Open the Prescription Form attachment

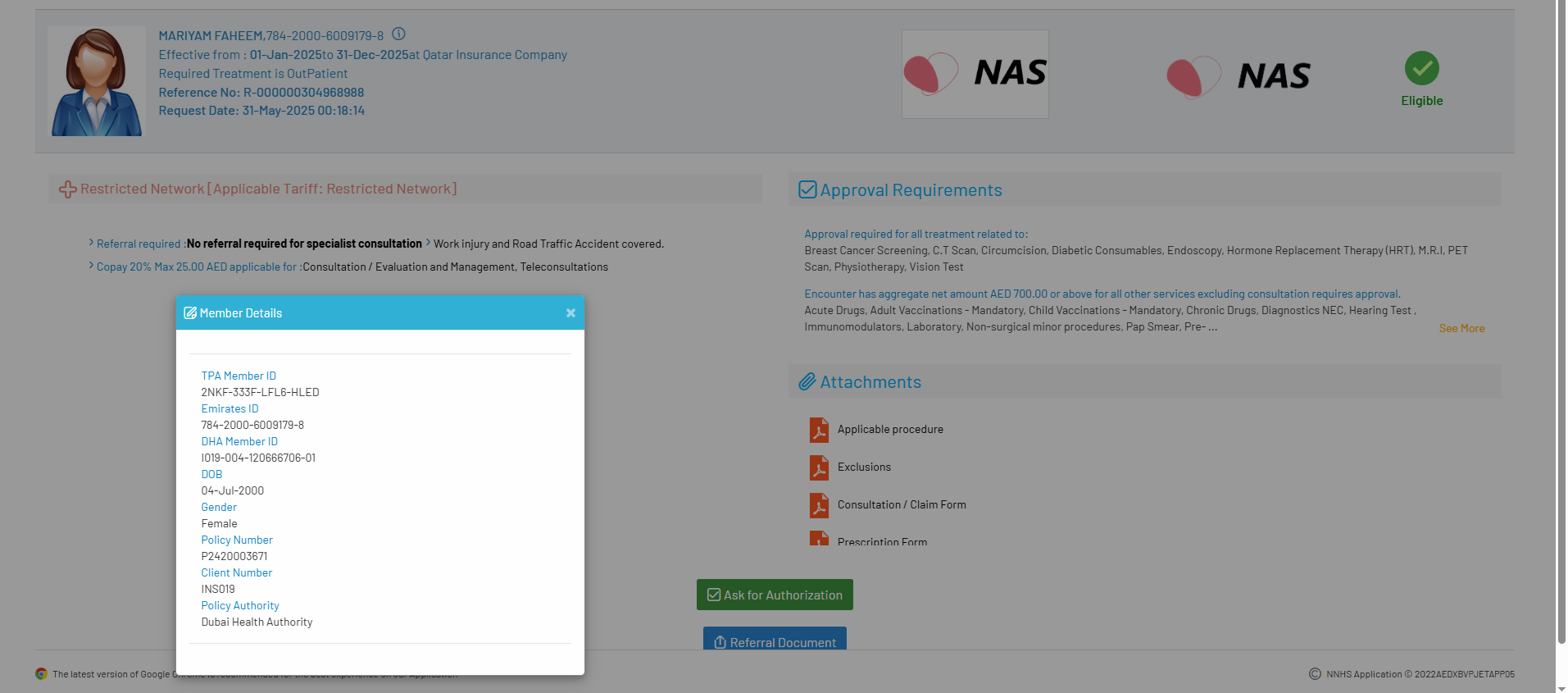pos(882,541)
